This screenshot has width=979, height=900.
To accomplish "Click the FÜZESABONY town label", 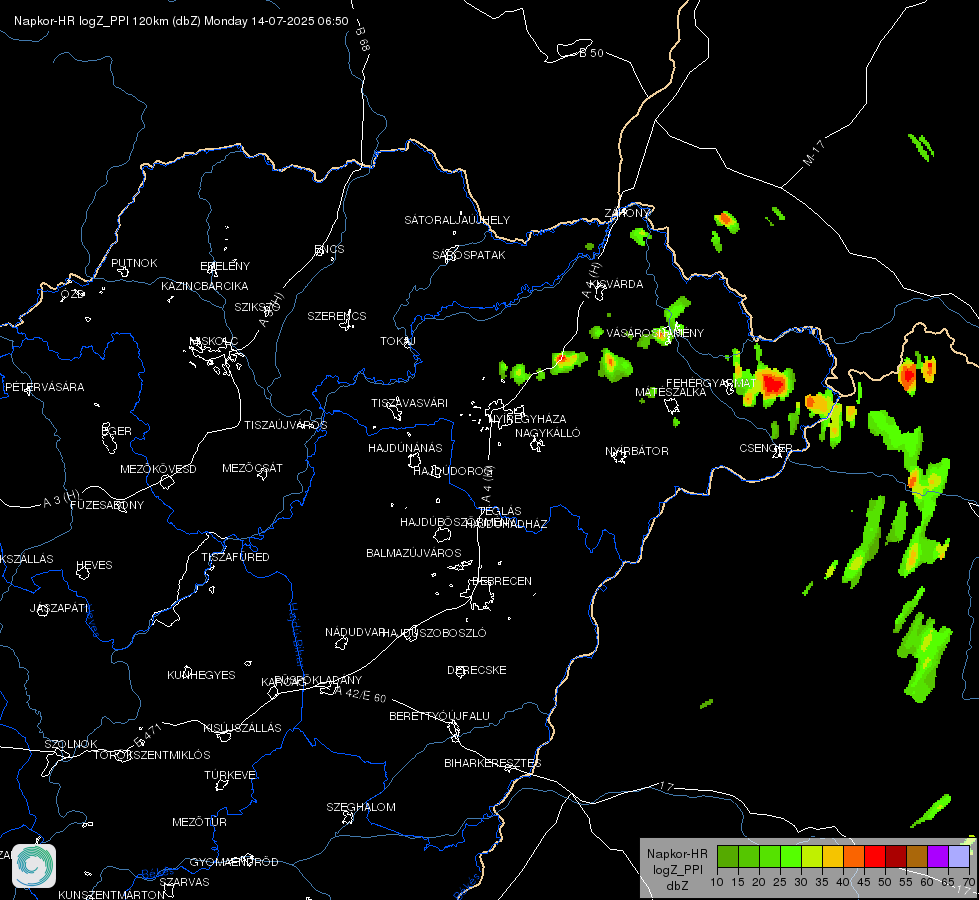I will pyautogui.click(x=107, y=505).
